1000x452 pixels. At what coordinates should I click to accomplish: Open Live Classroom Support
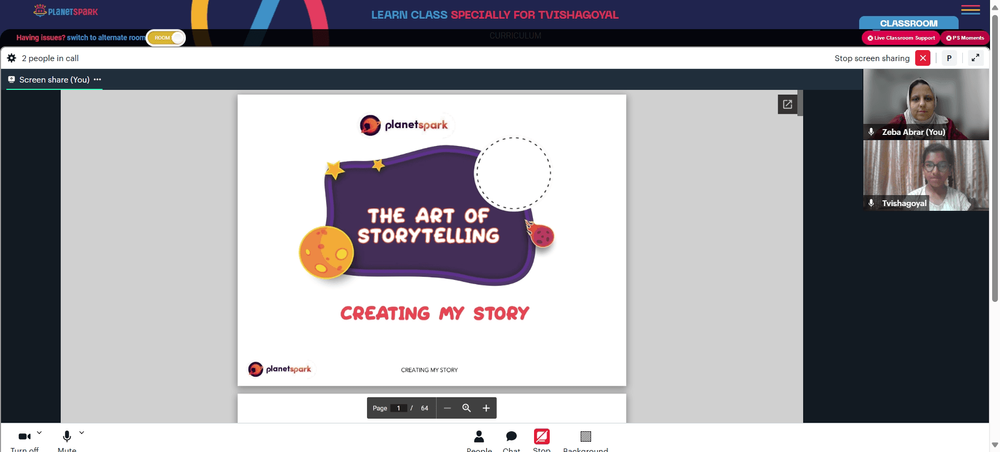pyautogui.click(x=901, y=38)
